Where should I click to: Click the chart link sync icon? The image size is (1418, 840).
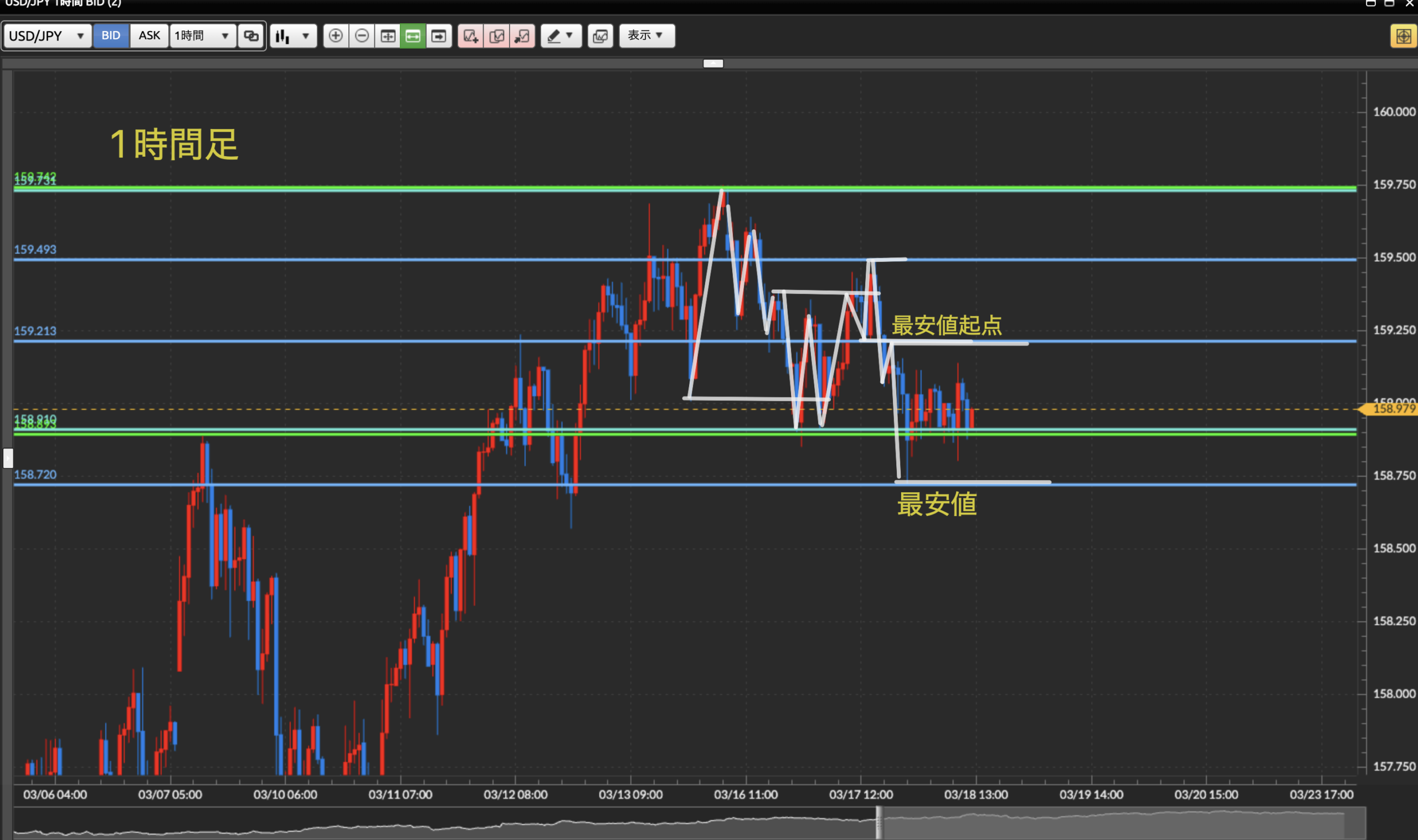pos(251,35)
